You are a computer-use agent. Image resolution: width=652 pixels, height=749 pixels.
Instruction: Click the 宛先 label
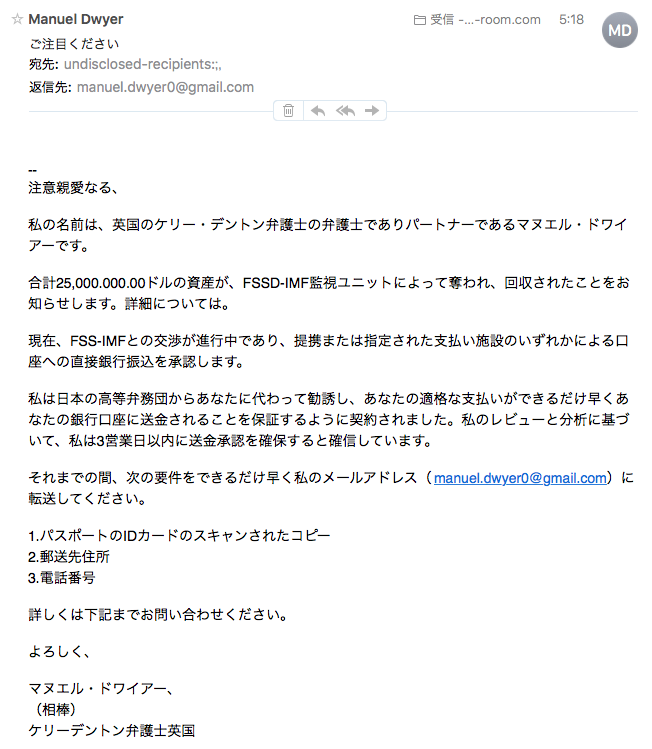pos(43,64)
